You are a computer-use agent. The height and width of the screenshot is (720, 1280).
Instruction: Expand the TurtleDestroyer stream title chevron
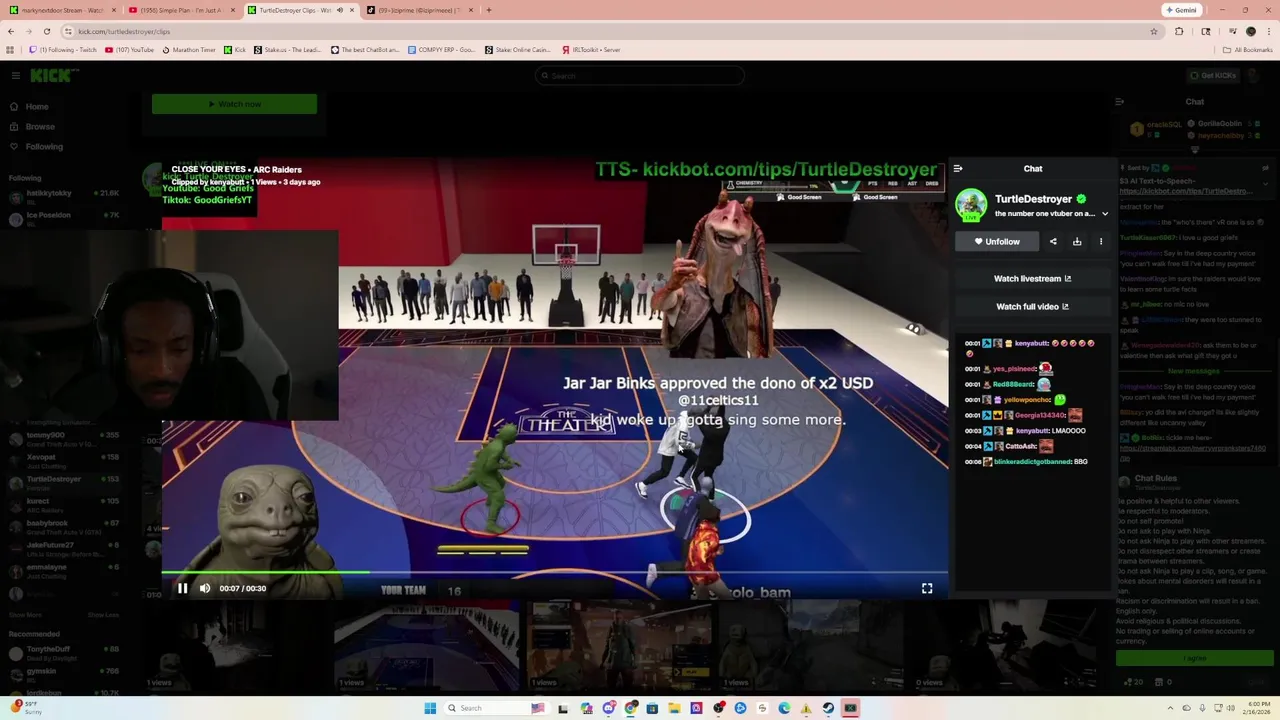pos(1105,214)
